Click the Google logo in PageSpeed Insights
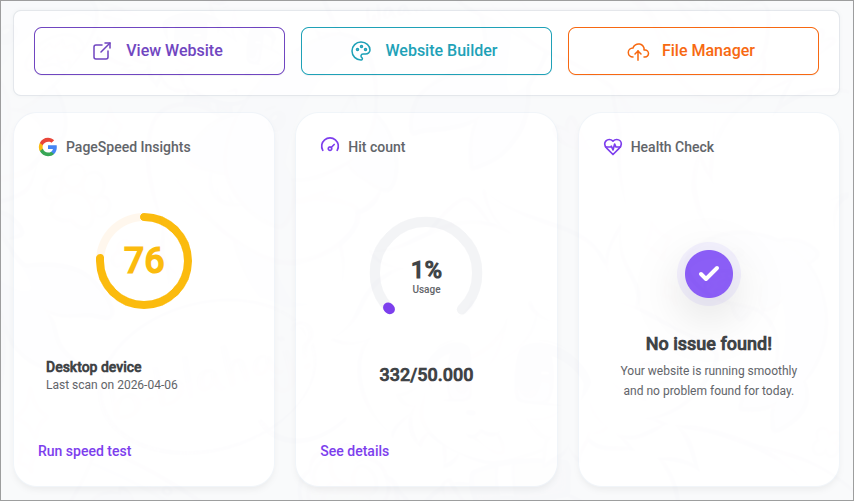854x501 pixels. coord(48,147)
